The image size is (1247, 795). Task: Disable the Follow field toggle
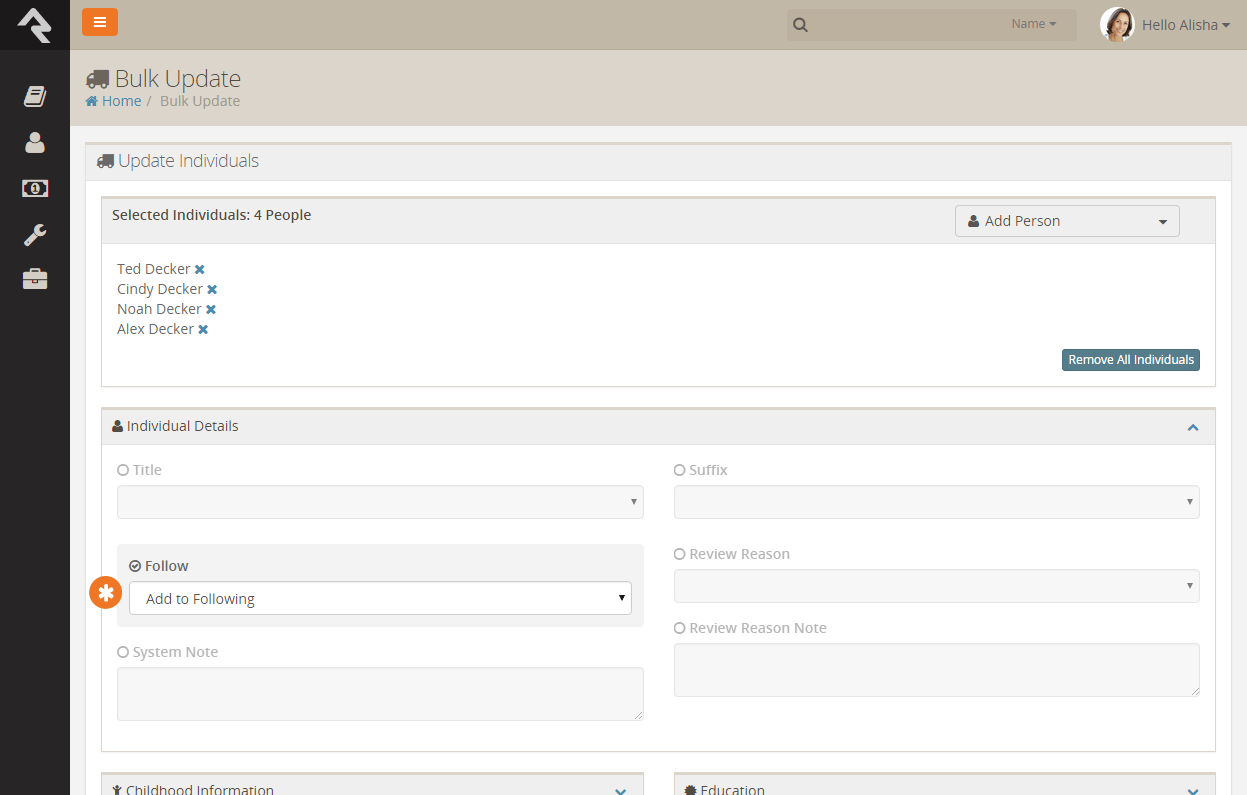pos(135,566)
